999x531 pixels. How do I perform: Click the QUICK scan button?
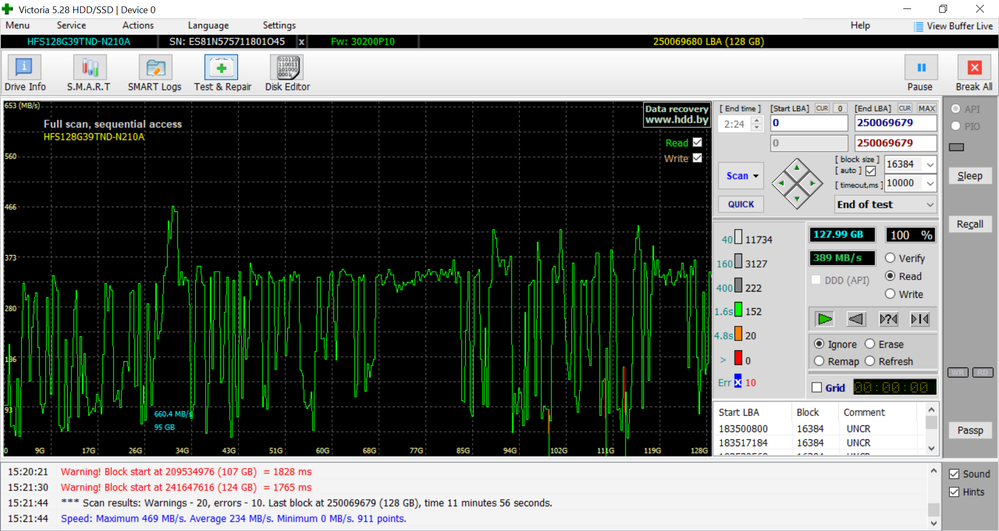point(741,204)
